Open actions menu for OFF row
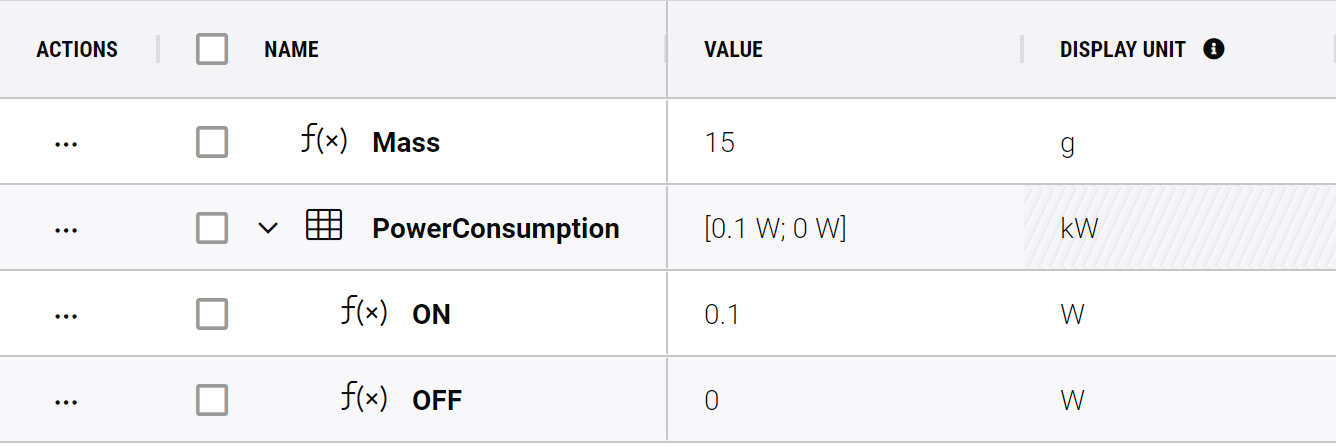The height and width of the screenshot is (447, 1336). click(66, 401)
